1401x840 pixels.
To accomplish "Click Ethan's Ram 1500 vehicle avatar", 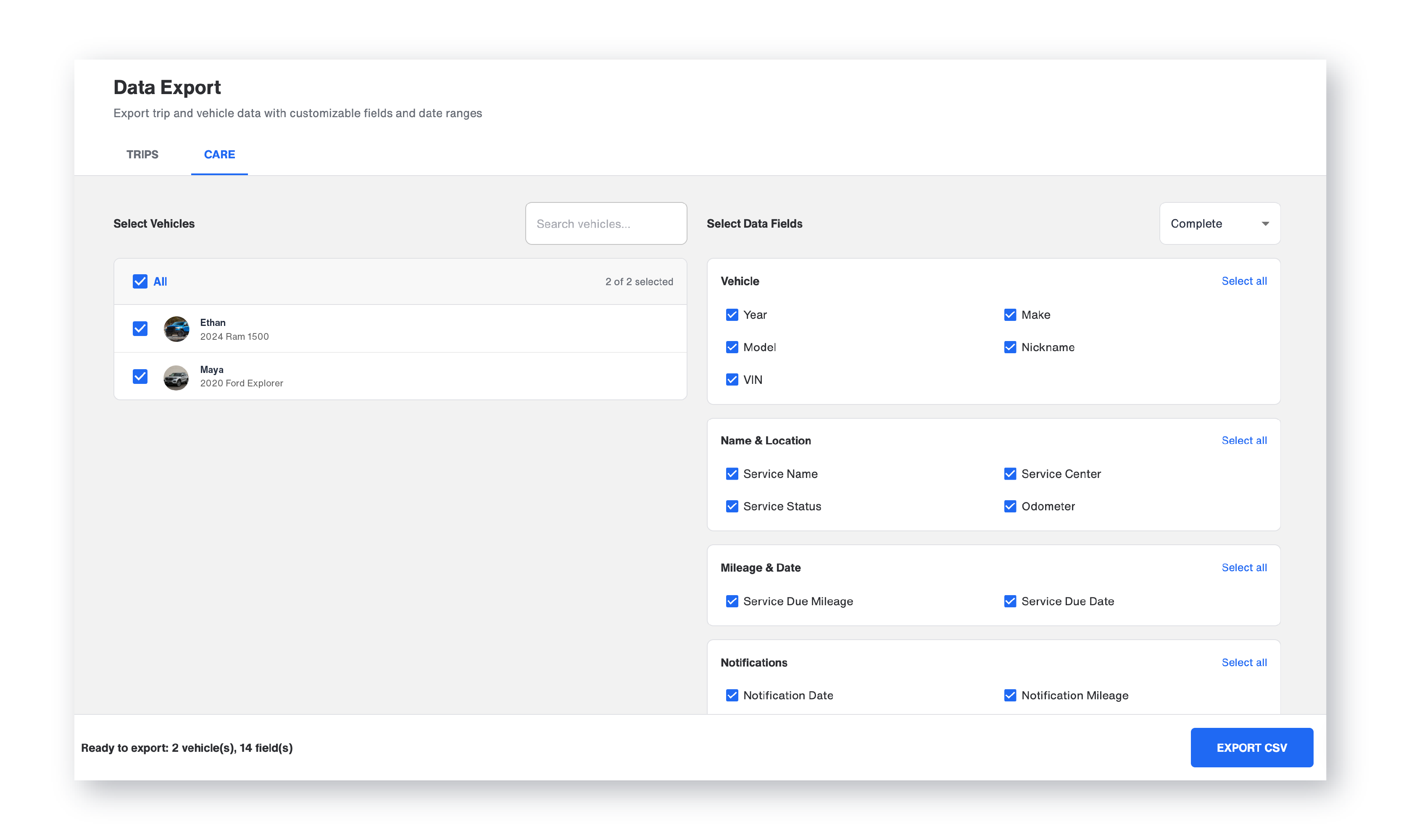I will (x=176, y=329).
